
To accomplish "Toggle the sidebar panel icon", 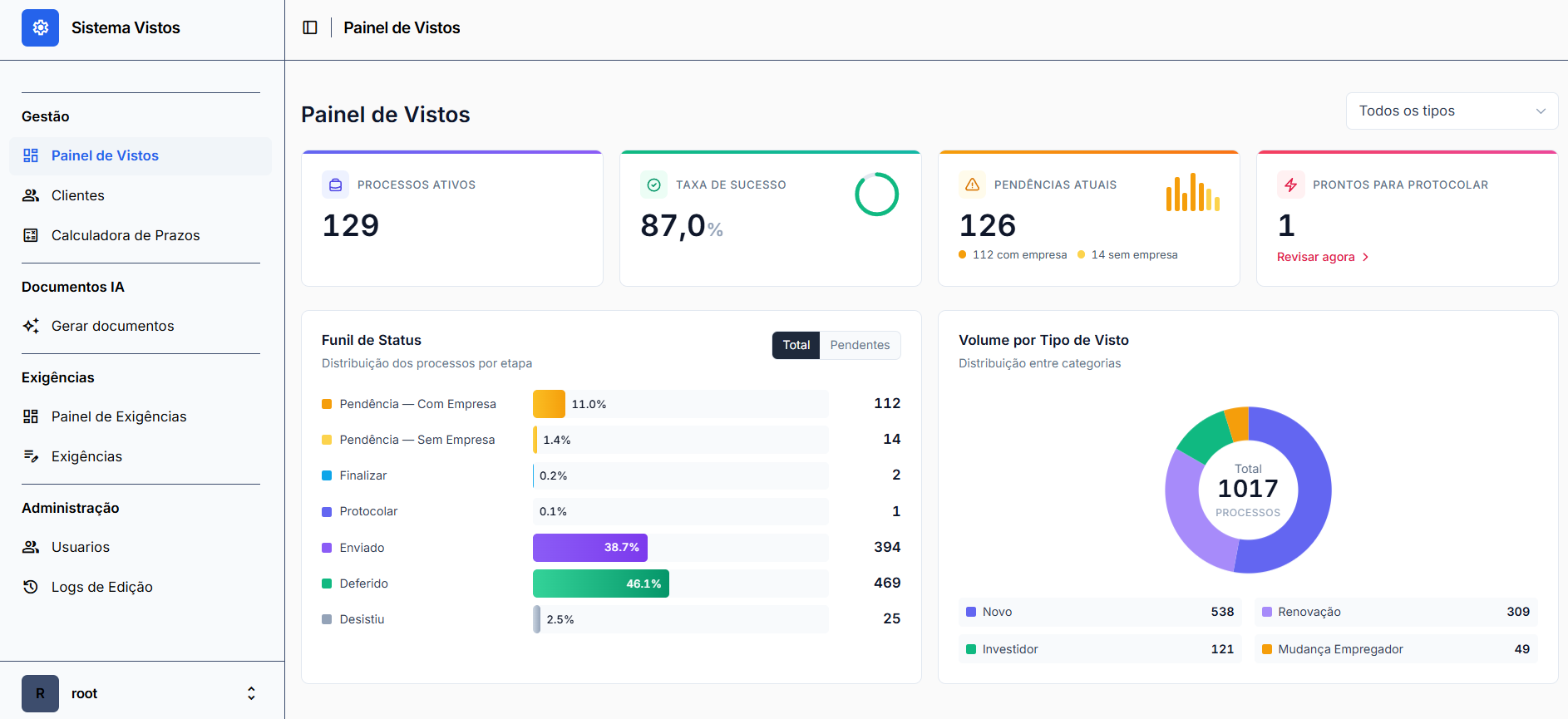I will [310, 27].
